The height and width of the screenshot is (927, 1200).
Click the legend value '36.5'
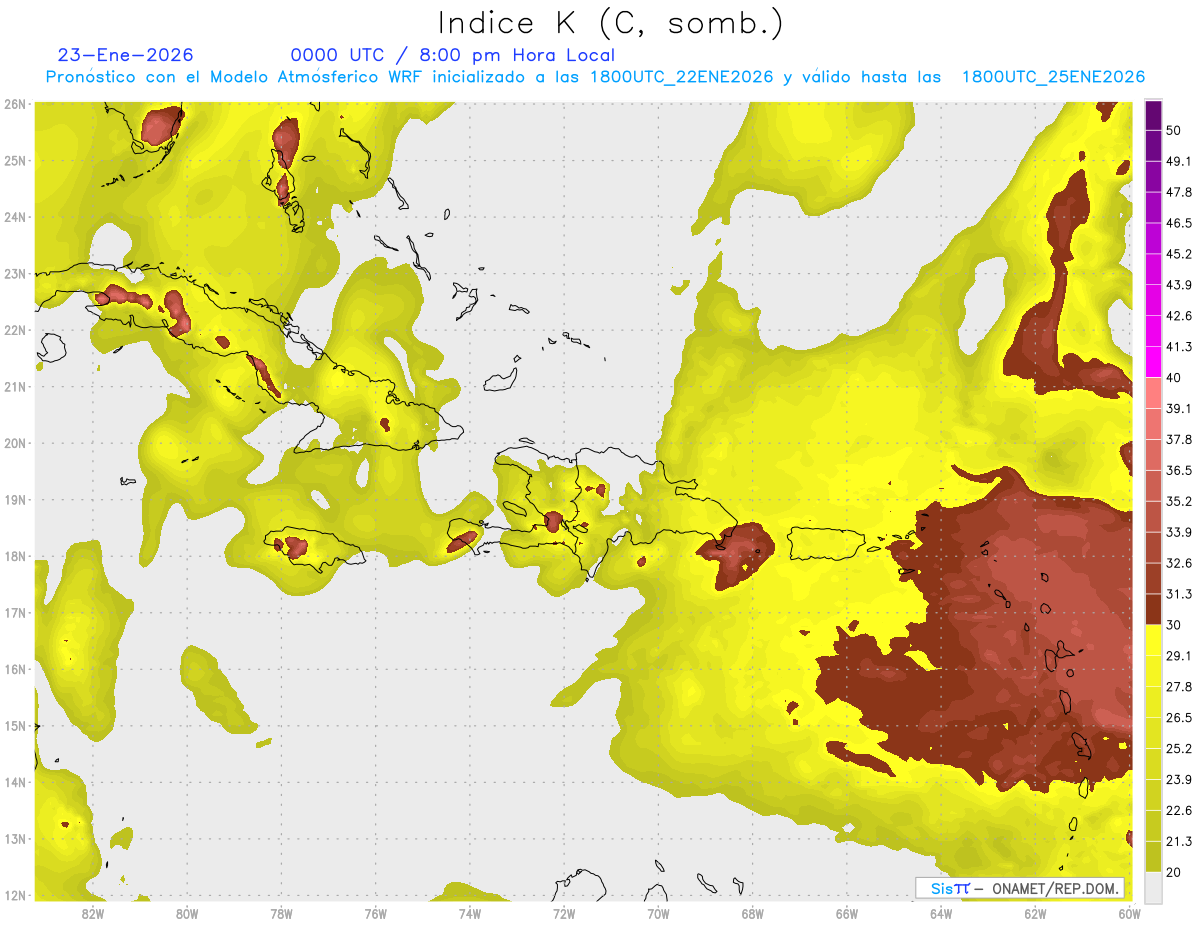point(1178,470)
